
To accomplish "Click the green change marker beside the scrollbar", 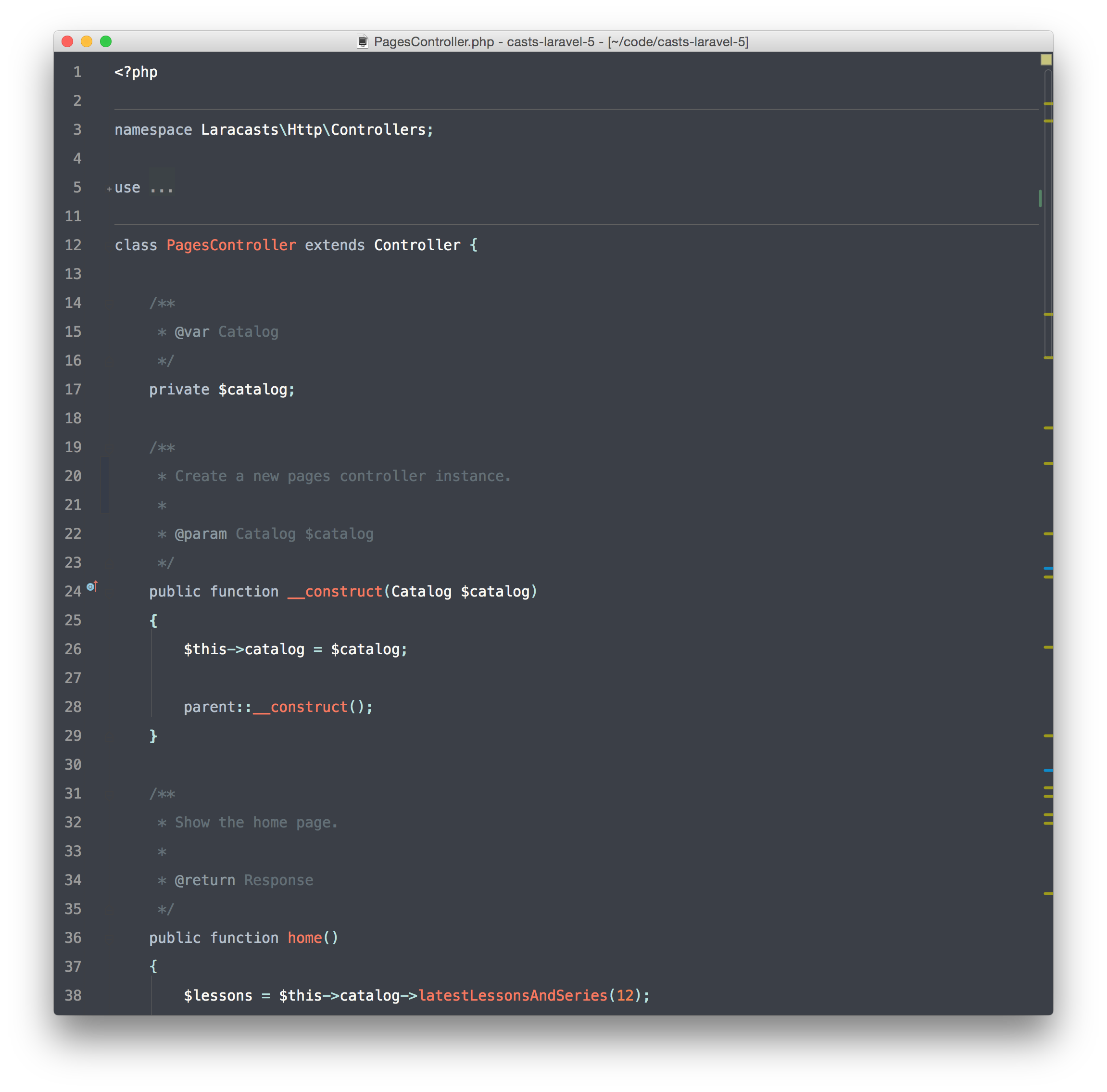I will [1040, 198].
